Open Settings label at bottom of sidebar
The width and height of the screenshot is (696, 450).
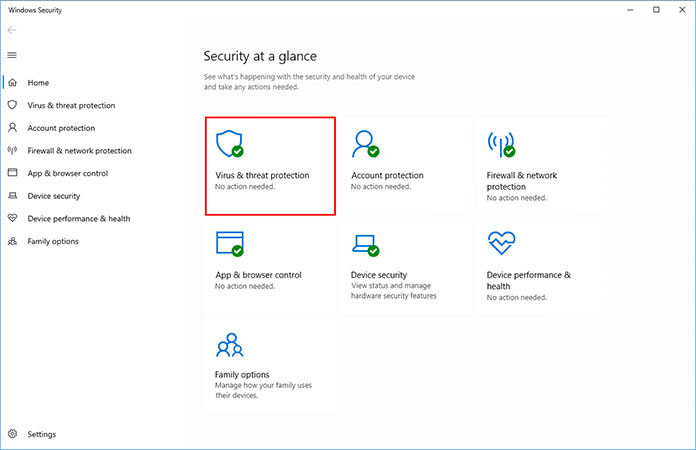click(x=42, y=434)
